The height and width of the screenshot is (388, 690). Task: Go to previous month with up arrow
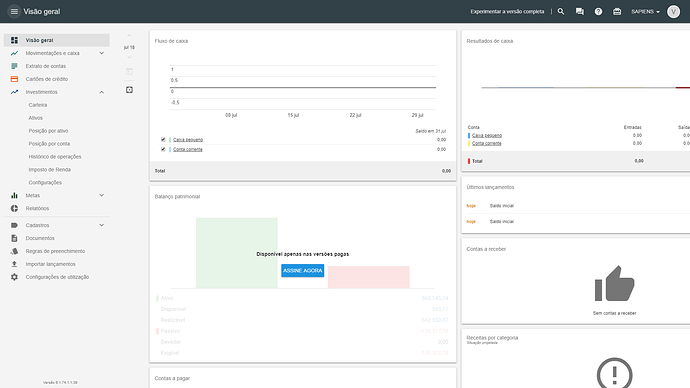point(129,36)
